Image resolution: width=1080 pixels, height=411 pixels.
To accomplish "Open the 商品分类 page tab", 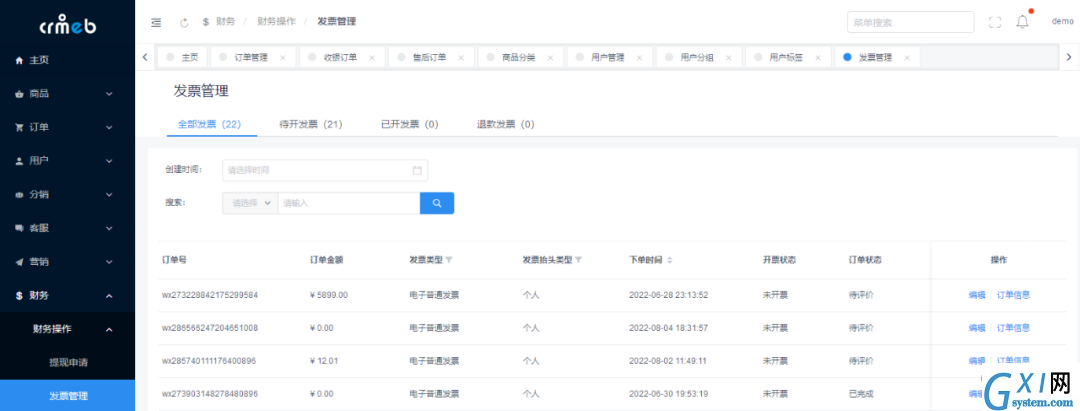I will [519, 58].
